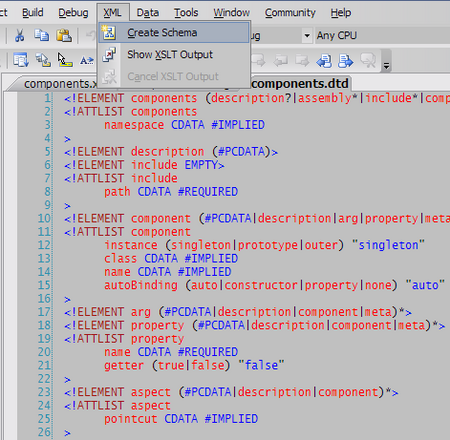Image resolution: width=450 pixels, height=440 pixels.
Task: Select Show XSLT Output menu entry
Action: (x=170, y=54)
